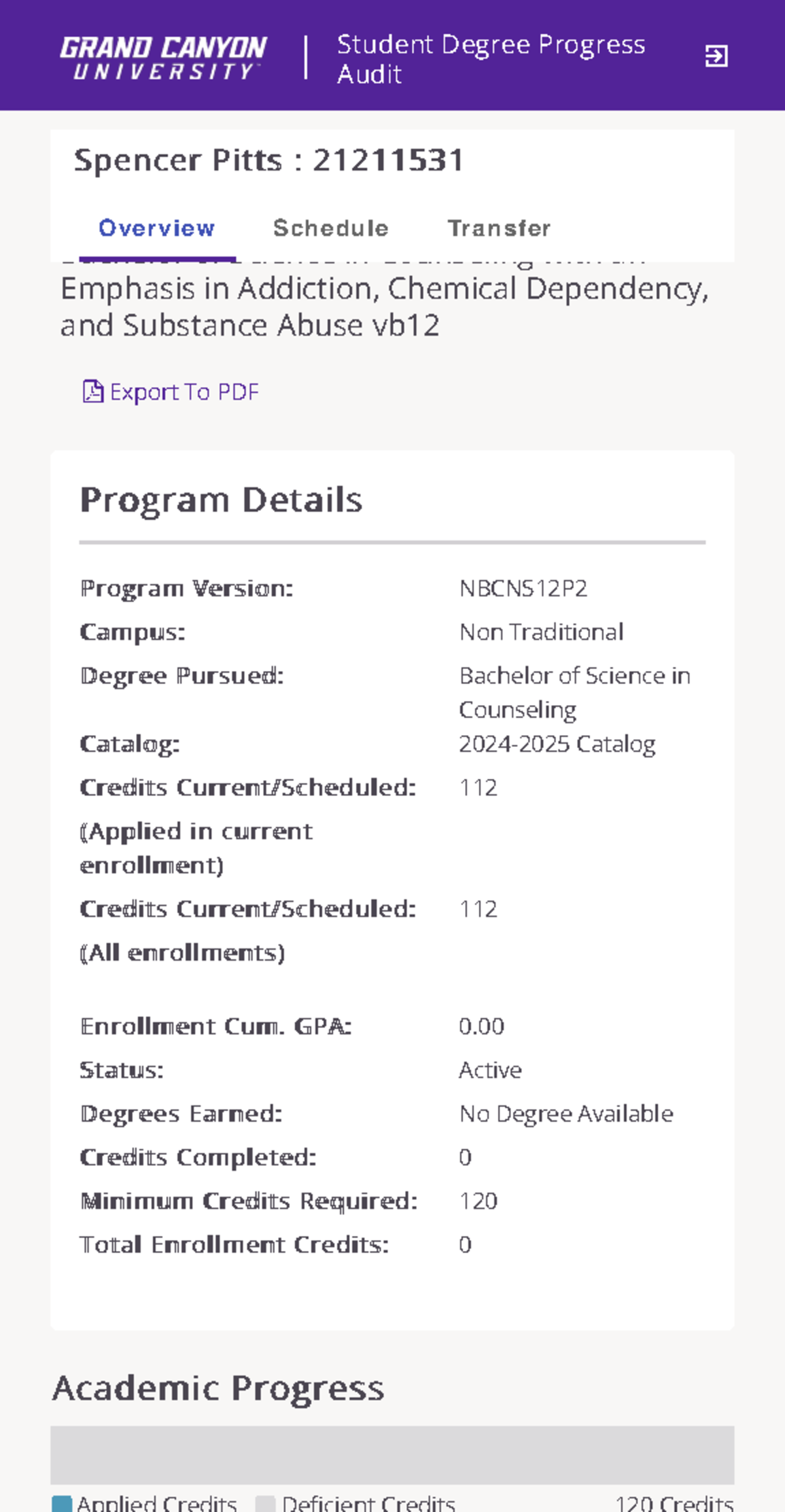The image size is (785, 1512).
Task: Click the Spencer Pitts student name header
Action: pos(269,160)
